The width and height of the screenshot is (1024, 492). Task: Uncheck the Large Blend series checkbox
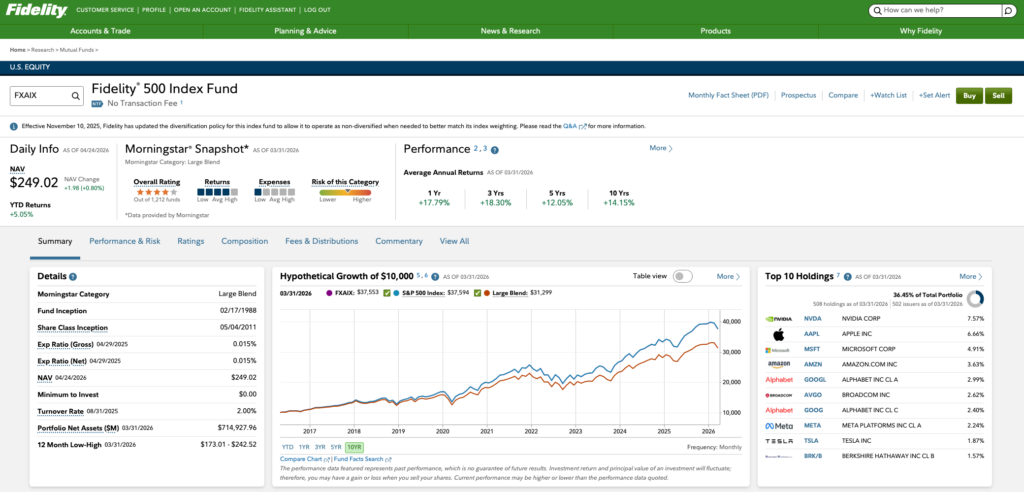tap(486, 293)
